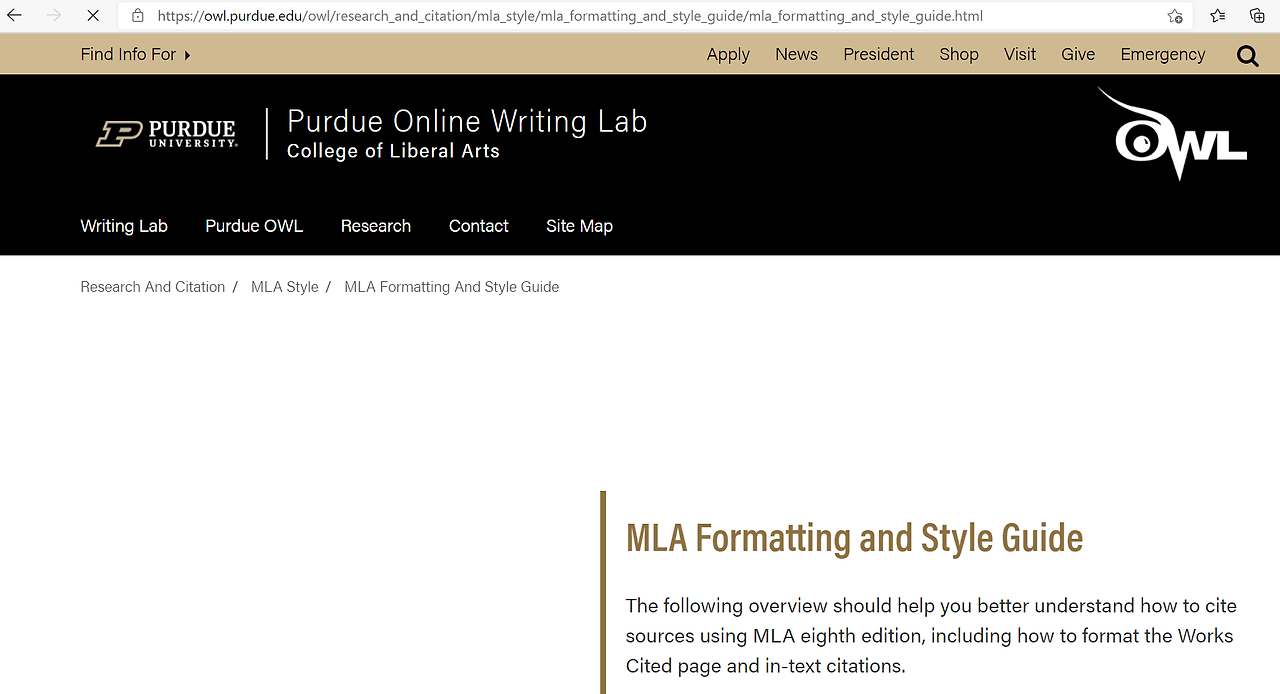View site info via lock icon
The height and width of the screenshot is (694, 1280).
(x=138, y=16)
